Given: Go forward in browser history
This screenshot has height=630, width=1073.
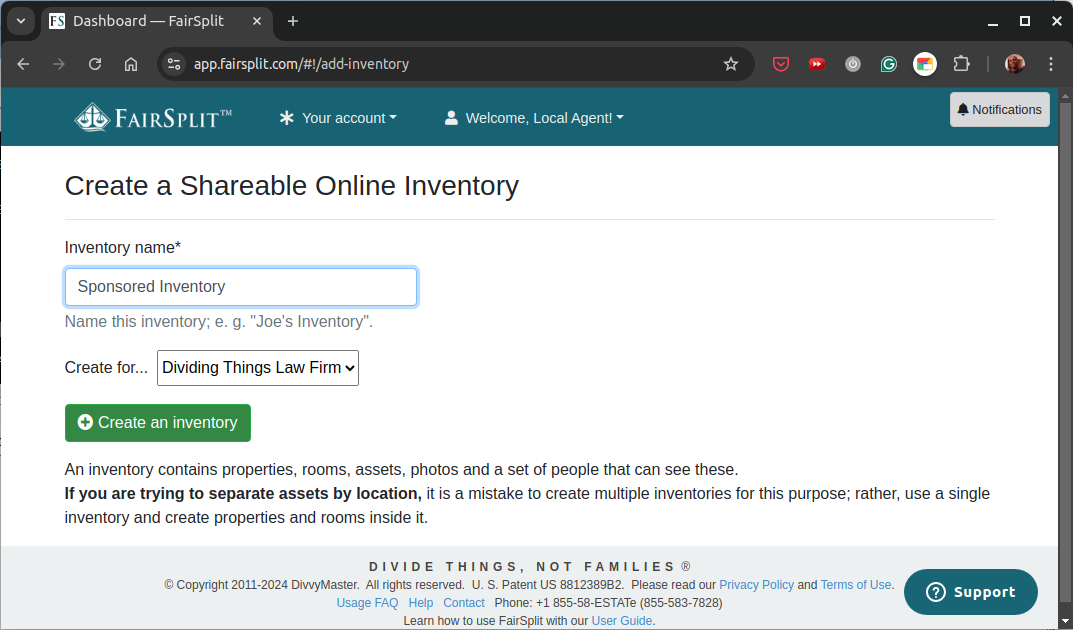Looking at the screenshot, I should click(59, 64).
